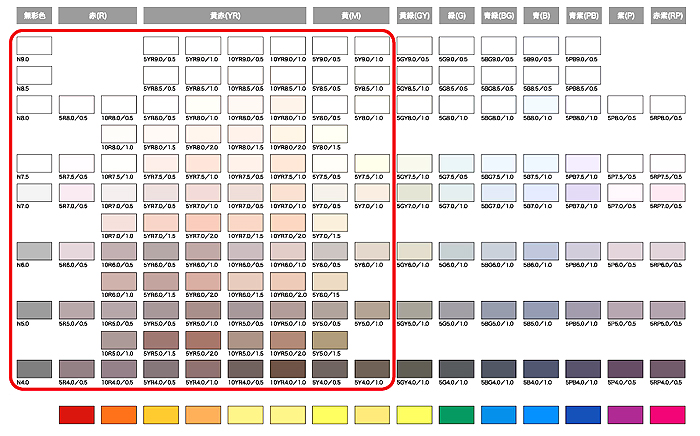Pick the 5G4.0/1.0 dark green-gray swatch
The height and width of the screenshot is (436, 700).
455,368
